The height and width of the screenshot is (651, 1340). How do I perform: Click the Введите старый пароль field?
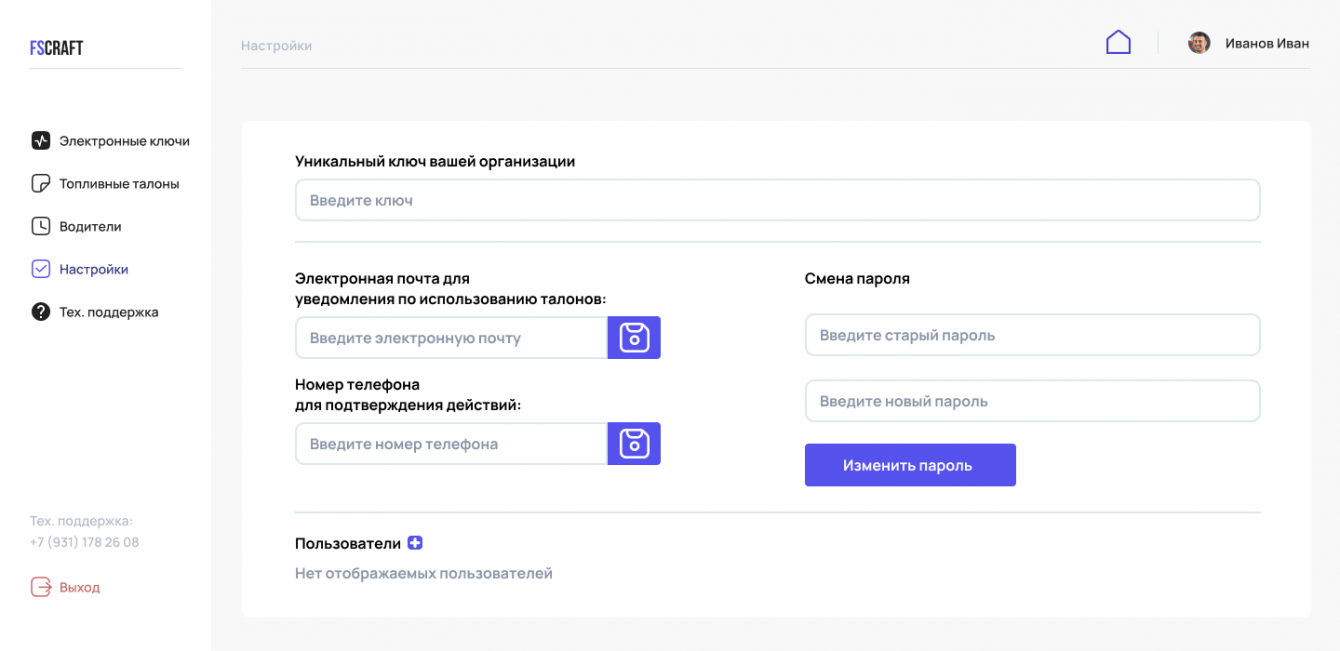point(1032,335)
